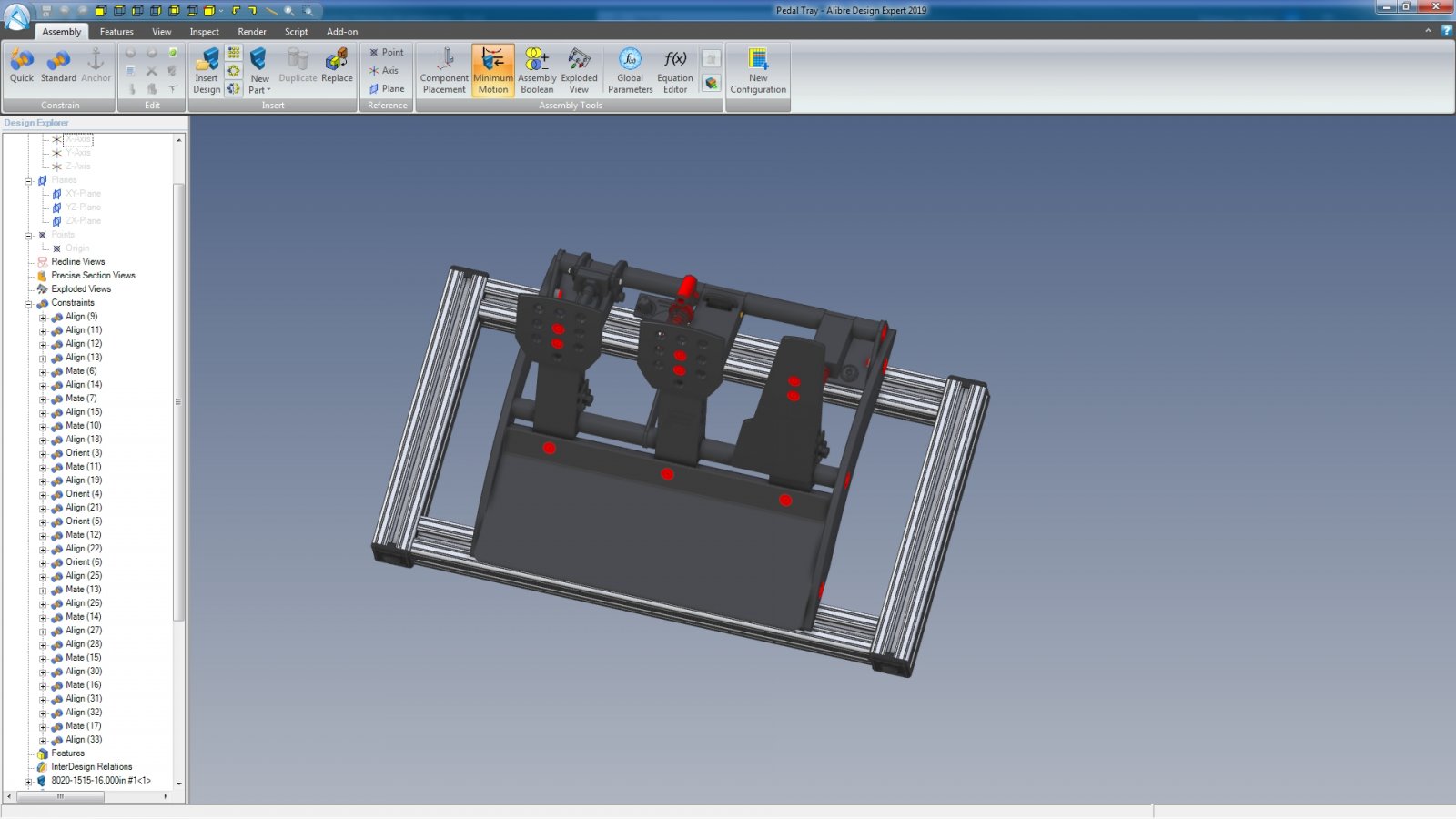
Task: Select the Mate (13) constraint
Action: point(84,590)
